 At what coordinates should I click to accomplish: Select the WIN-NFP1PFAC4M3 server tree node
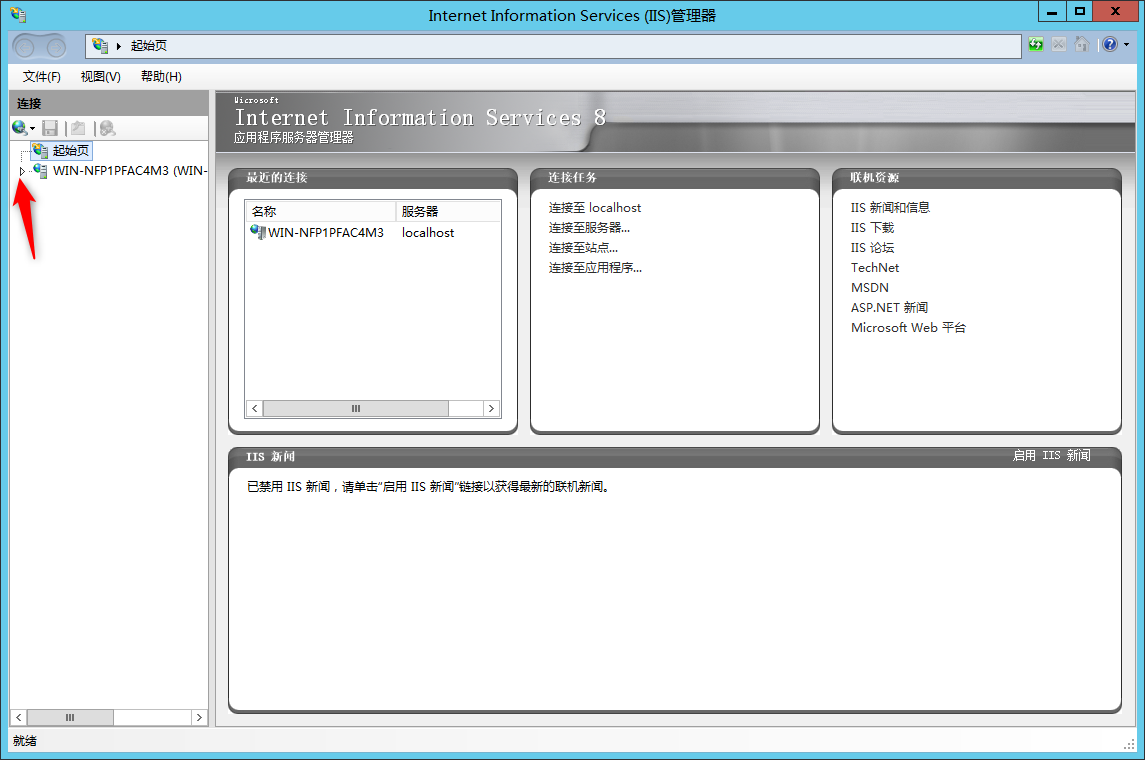coord(130,171)
